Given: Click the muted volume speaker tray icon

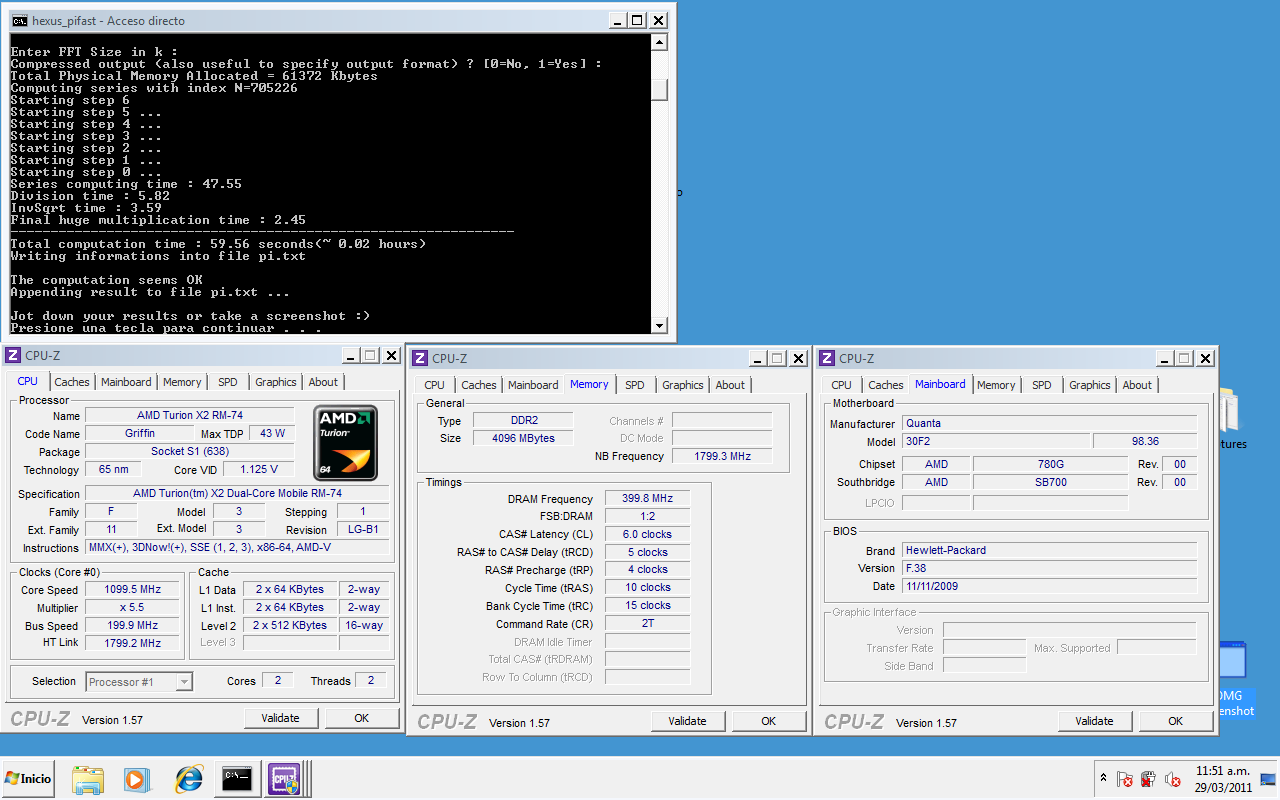Looking at the screenshot, I should [1172, 779].
